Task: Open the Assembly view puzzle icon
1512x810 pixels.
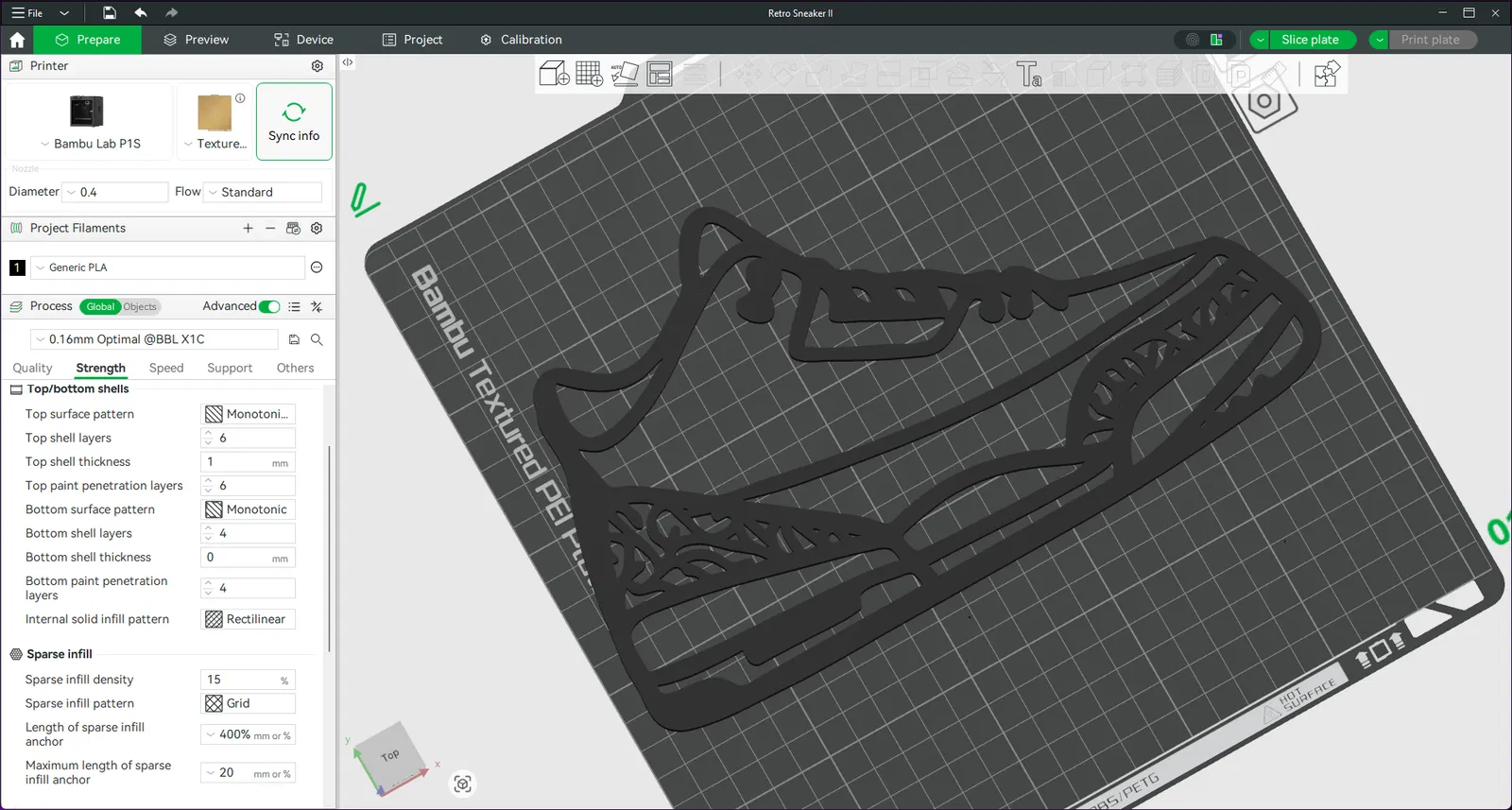Action: click(1327, 74)
